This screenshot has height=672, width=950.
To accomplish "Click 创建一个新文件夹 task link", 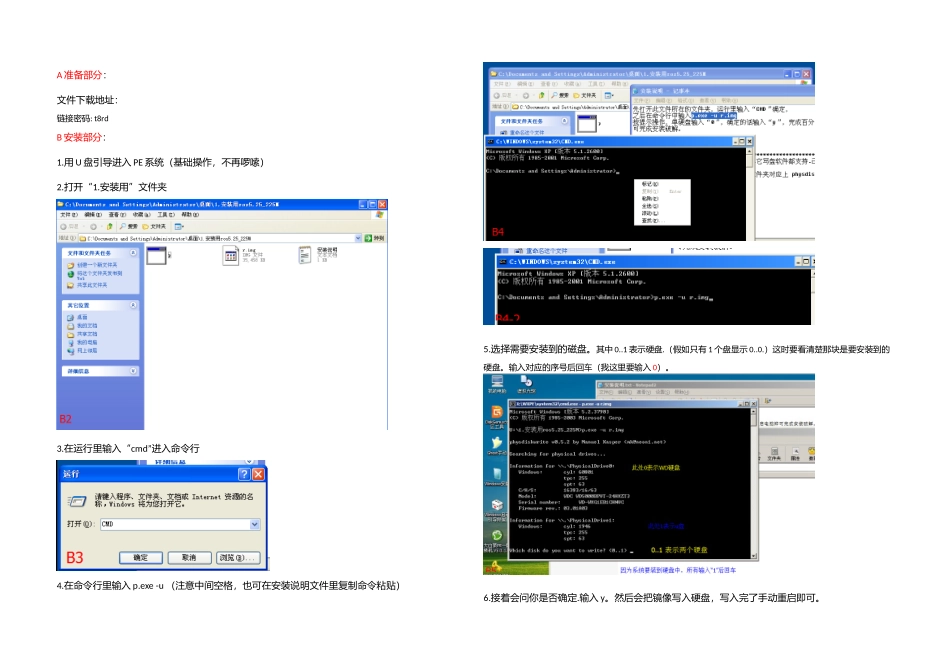I will [x=93, y=265].
